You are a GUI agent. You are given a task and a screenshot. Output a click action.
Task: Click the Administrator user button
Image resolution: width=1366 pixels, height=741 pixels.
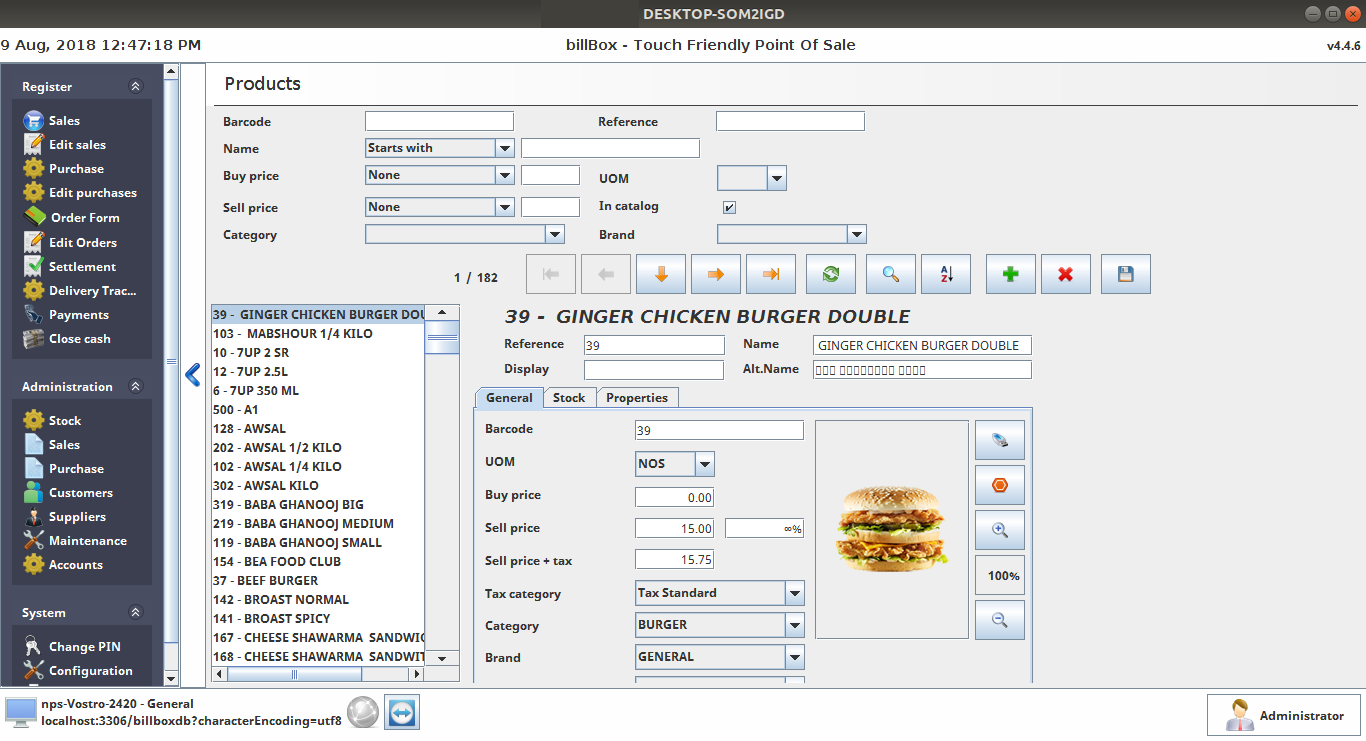point(1284,715)
